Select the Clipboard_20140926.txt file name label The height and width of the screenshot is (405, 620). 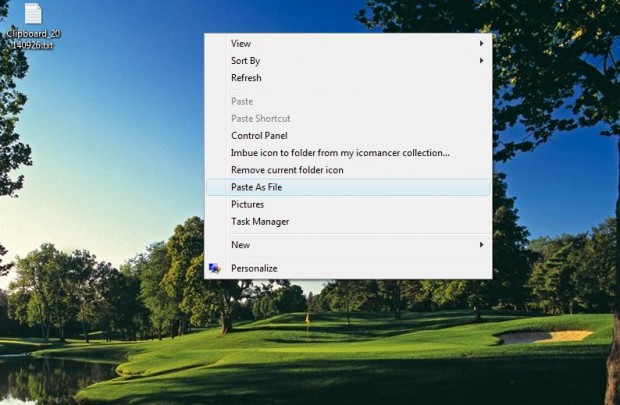click(x=33, y=39)
